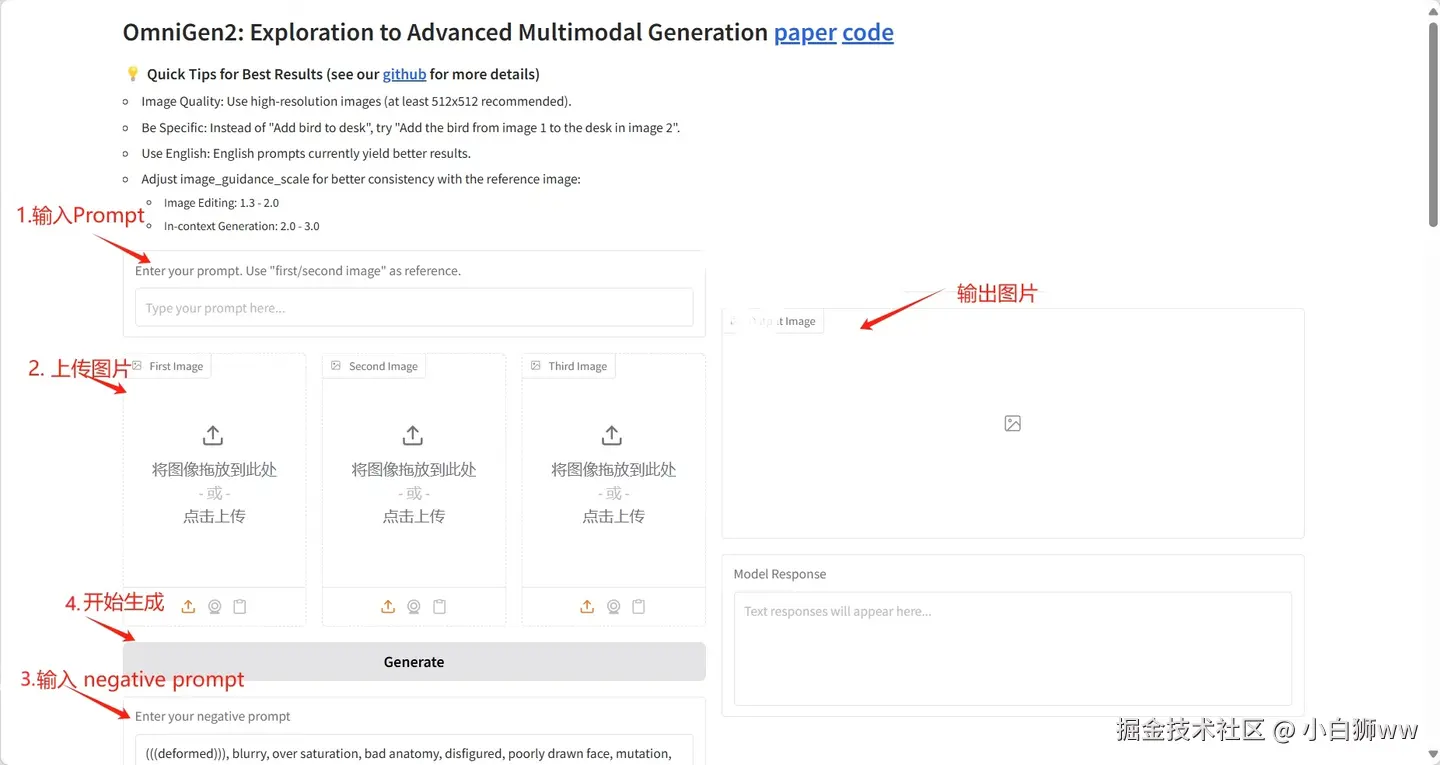The image size is (1440, 765).
Task: Click 'Enter your negative prompt' label
Action: point(213,716)
